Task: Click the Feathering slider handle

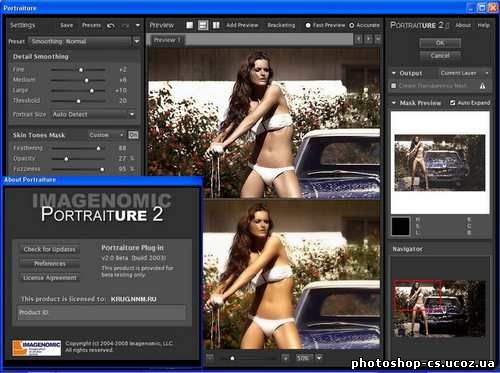Action: [x=98, y=148]
